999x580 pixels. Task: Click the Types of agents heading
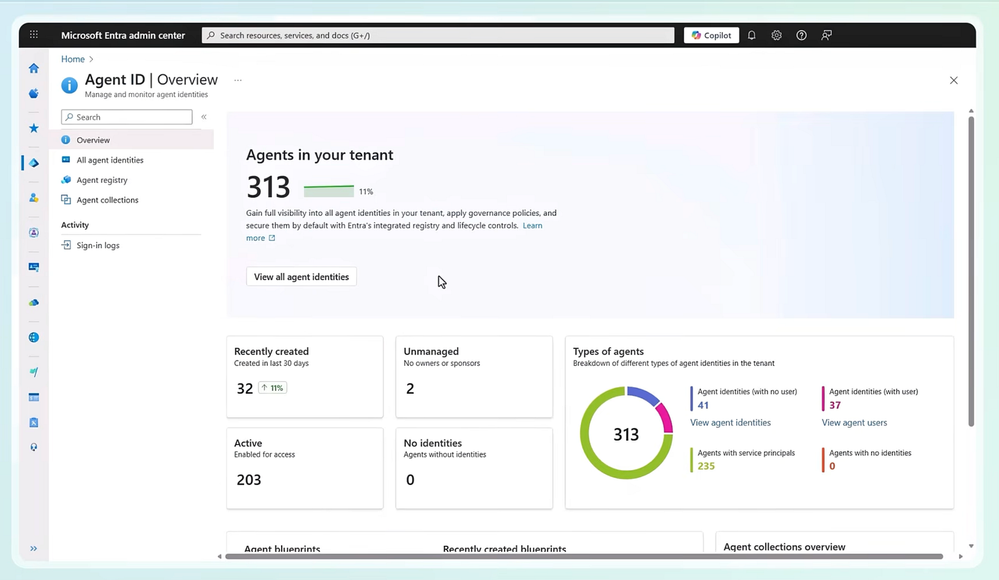tap(608, 351)
